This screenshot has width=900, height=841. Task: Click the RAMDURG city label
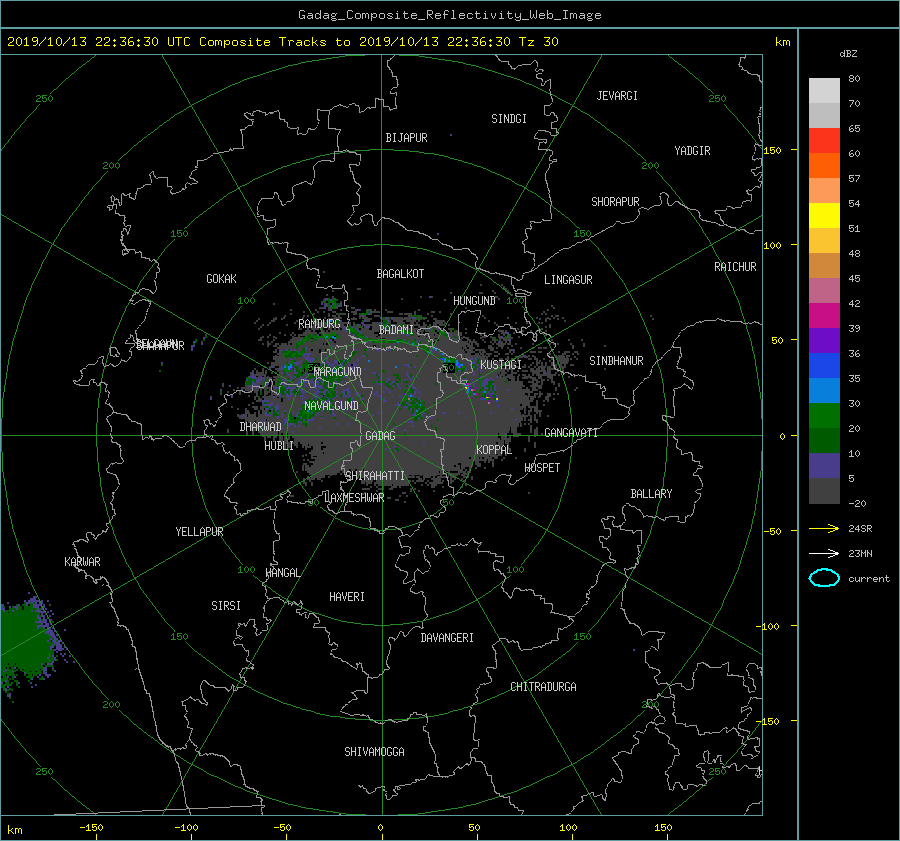(319, 324)
